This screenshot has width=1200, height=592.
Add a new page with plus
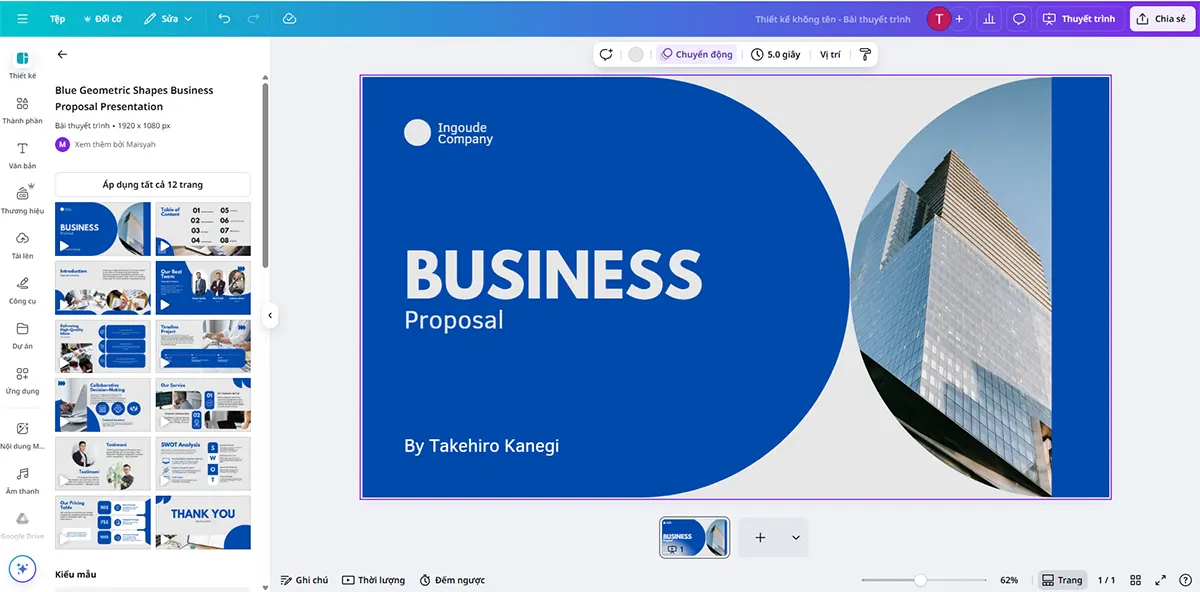pos(760,537)
